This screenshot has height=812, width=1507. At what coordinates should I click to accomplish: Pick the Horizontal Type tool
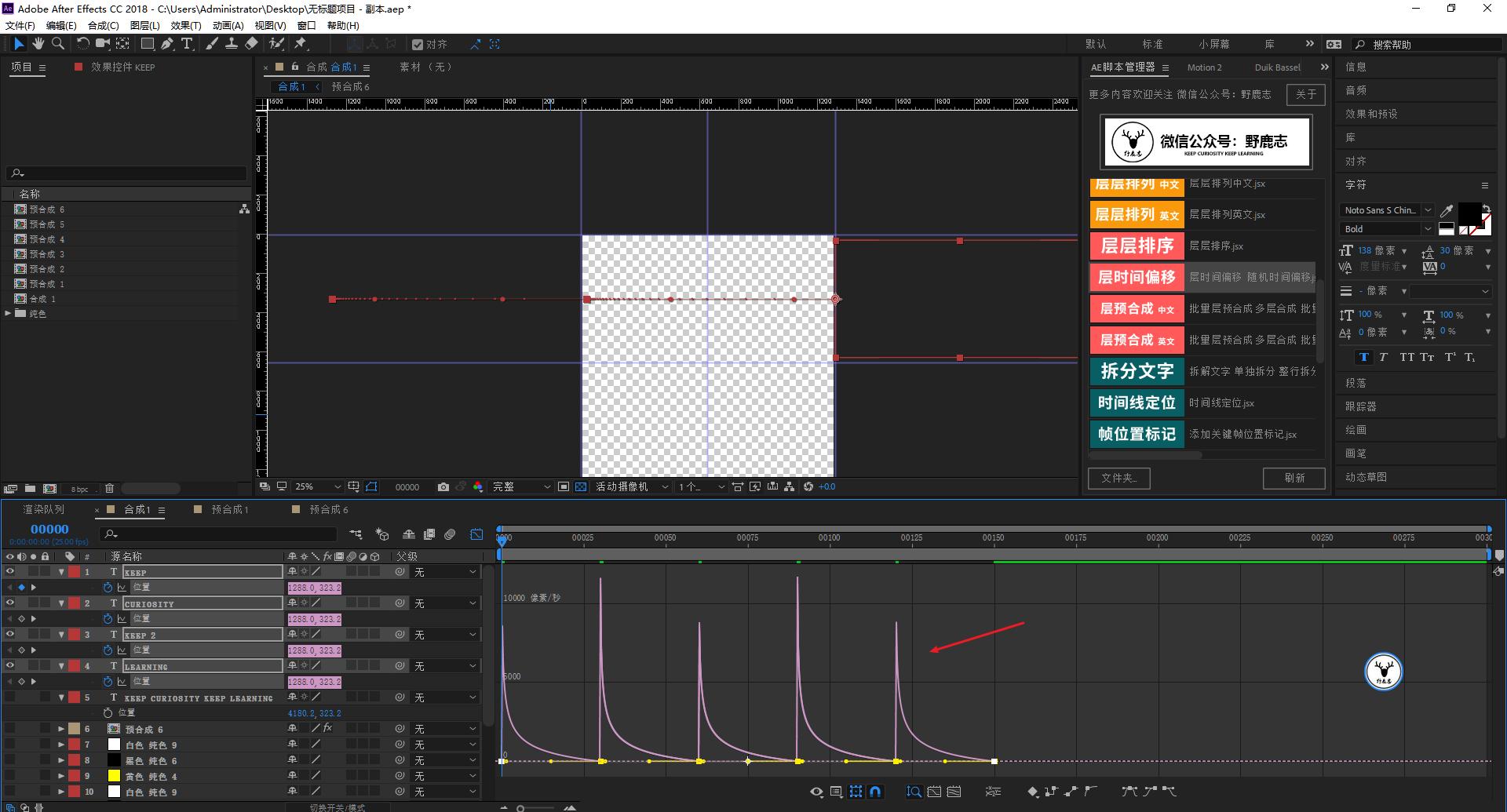(187, 44)
